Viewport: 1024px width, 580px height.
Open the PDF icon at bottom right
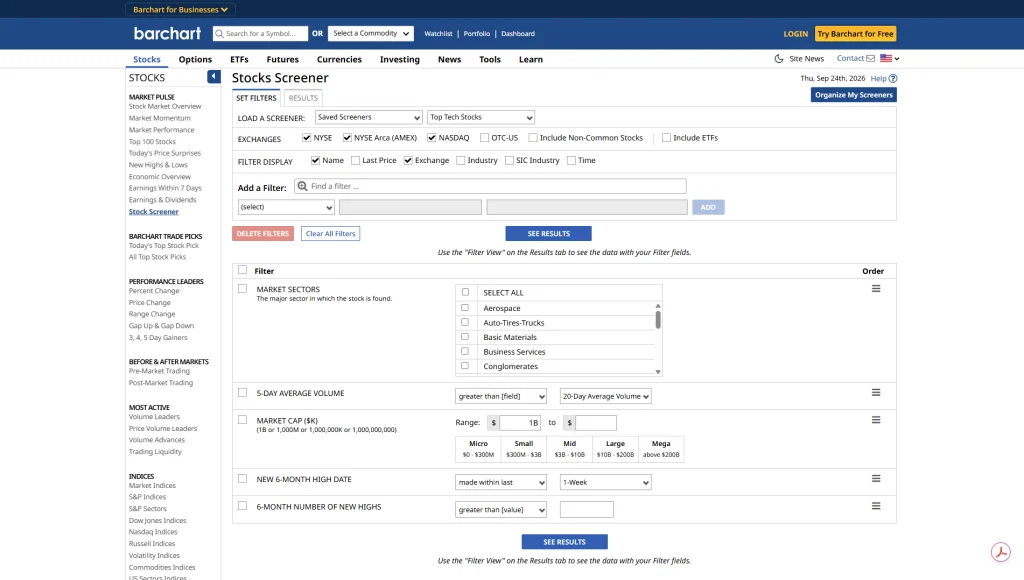1000,552
